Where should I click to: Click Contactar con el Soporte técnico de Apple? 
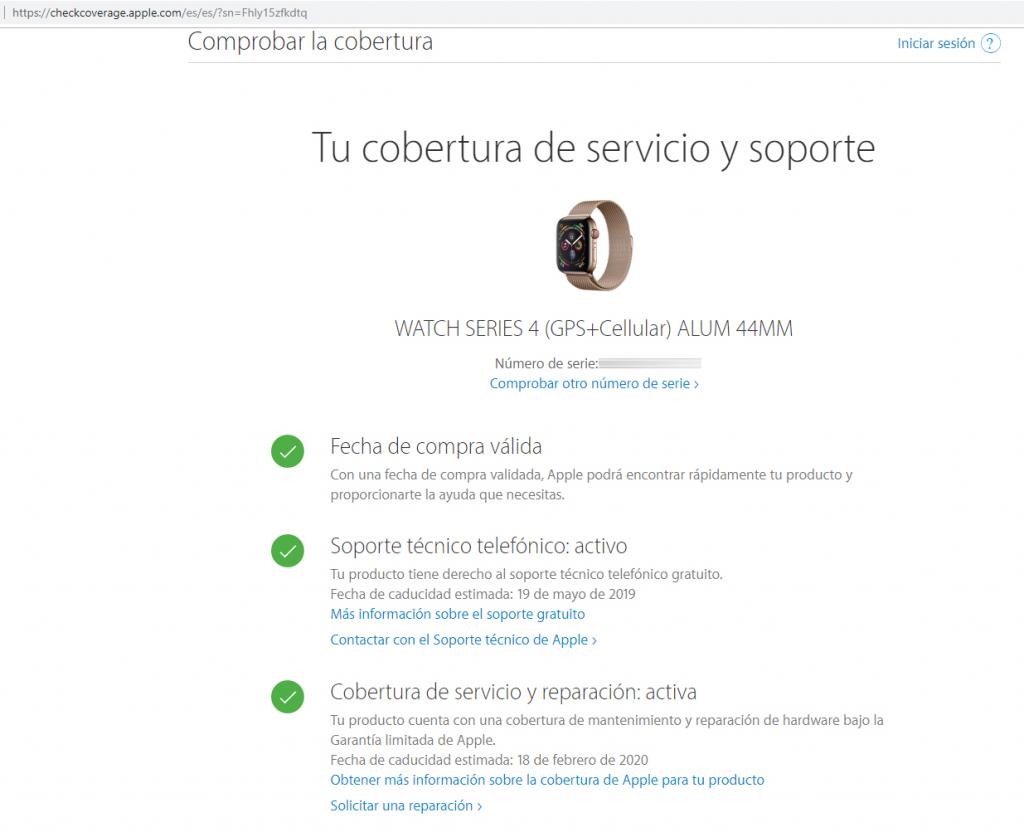[464, 640]
